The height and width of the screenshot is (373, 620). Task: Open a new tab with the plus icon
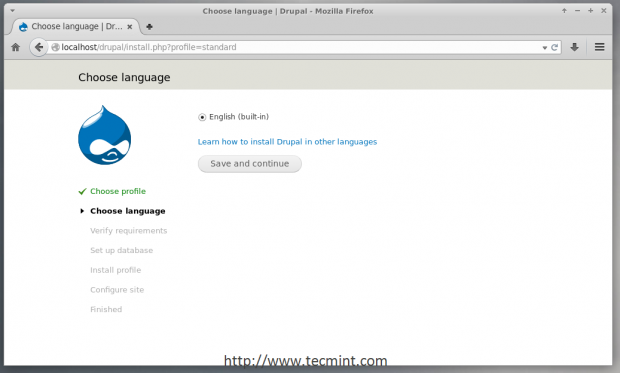[x=149, y=27]
